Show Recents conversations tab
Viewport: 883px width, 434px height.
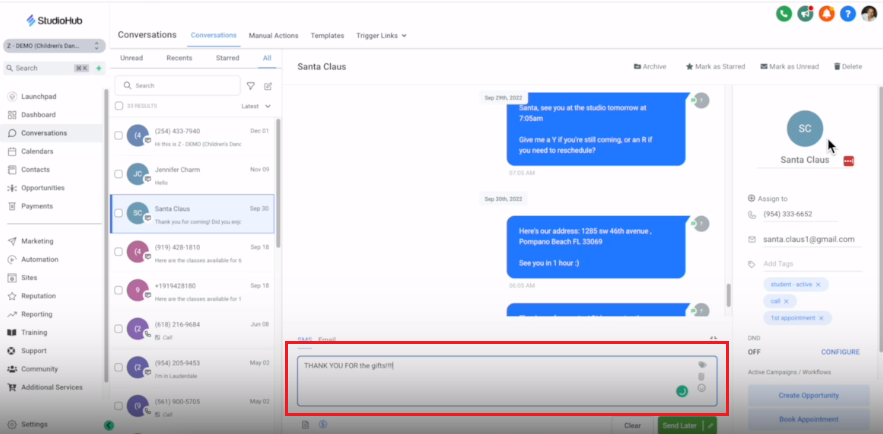(179, 58)
